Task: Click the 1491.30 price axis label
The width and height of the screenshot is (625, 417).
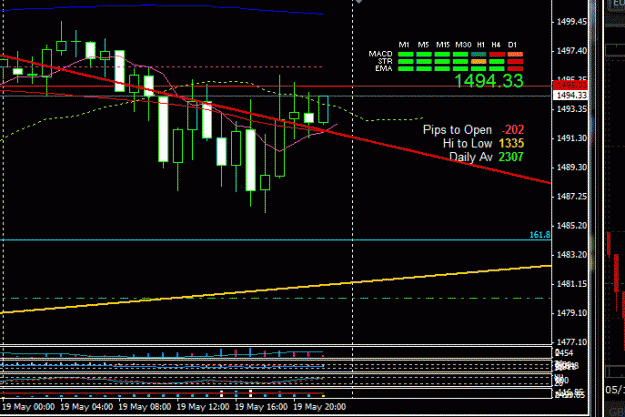Action: pos(572,138)
